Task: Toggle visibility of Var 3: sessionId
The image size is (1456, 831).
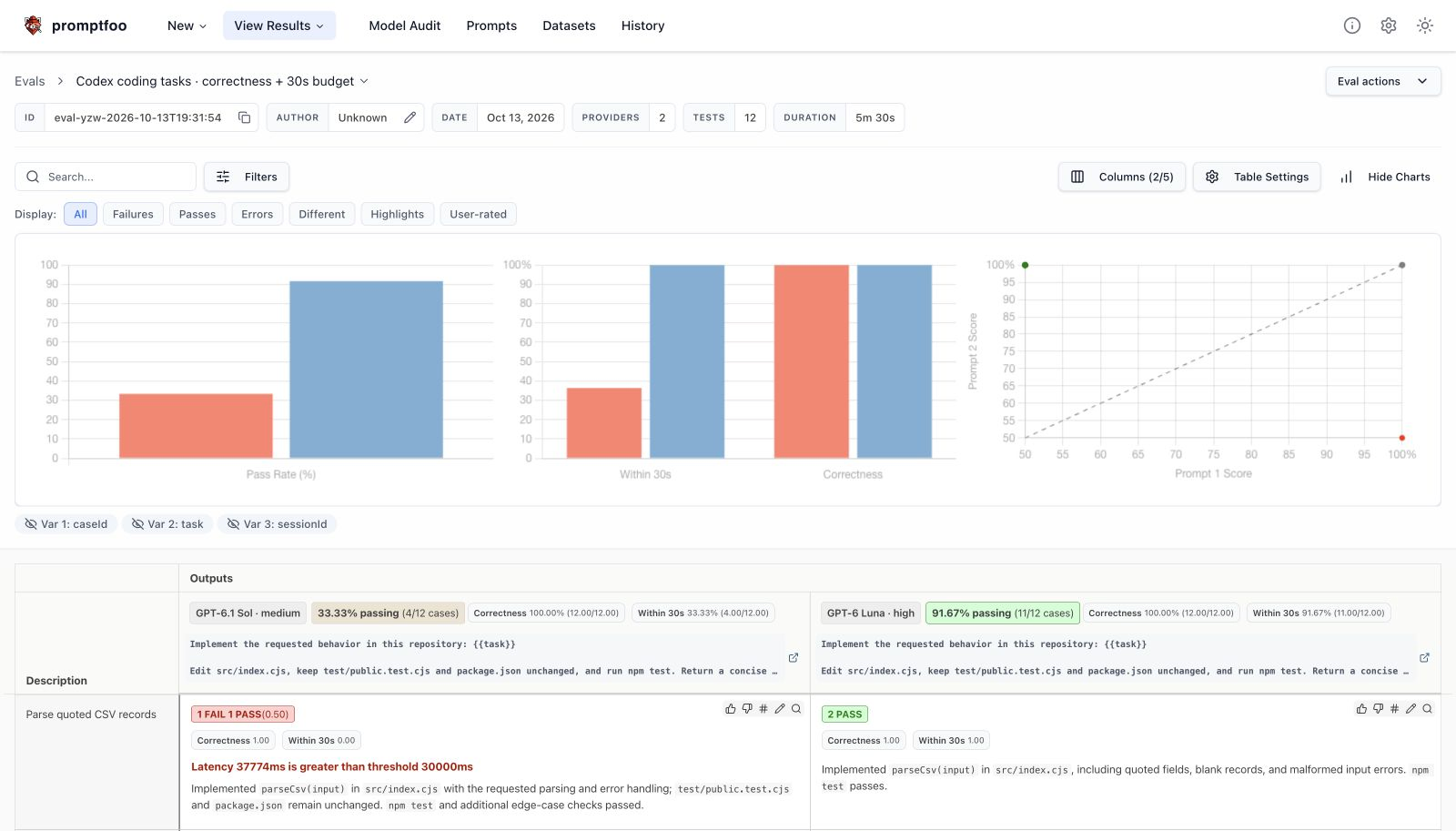Action: click(277, 524)
